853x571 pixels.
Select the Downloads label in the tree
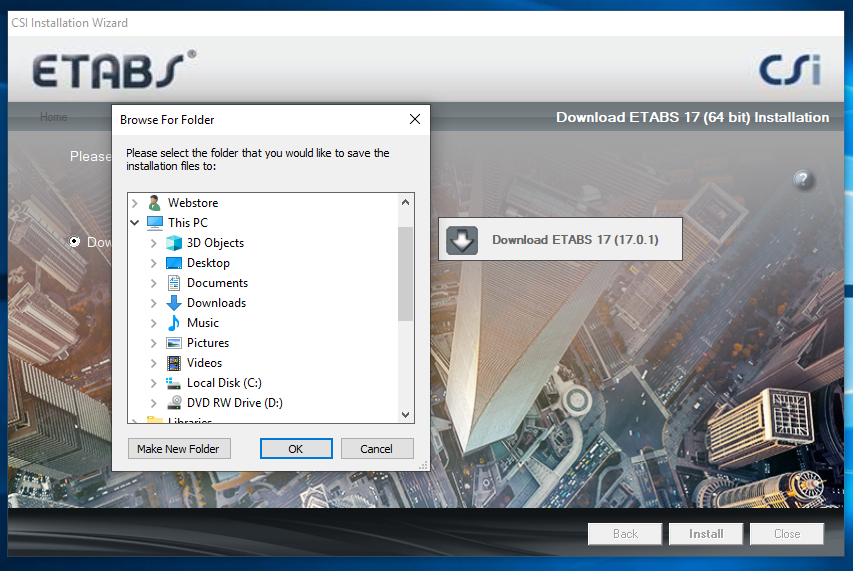pyautogui.click(x=217, y=303)
